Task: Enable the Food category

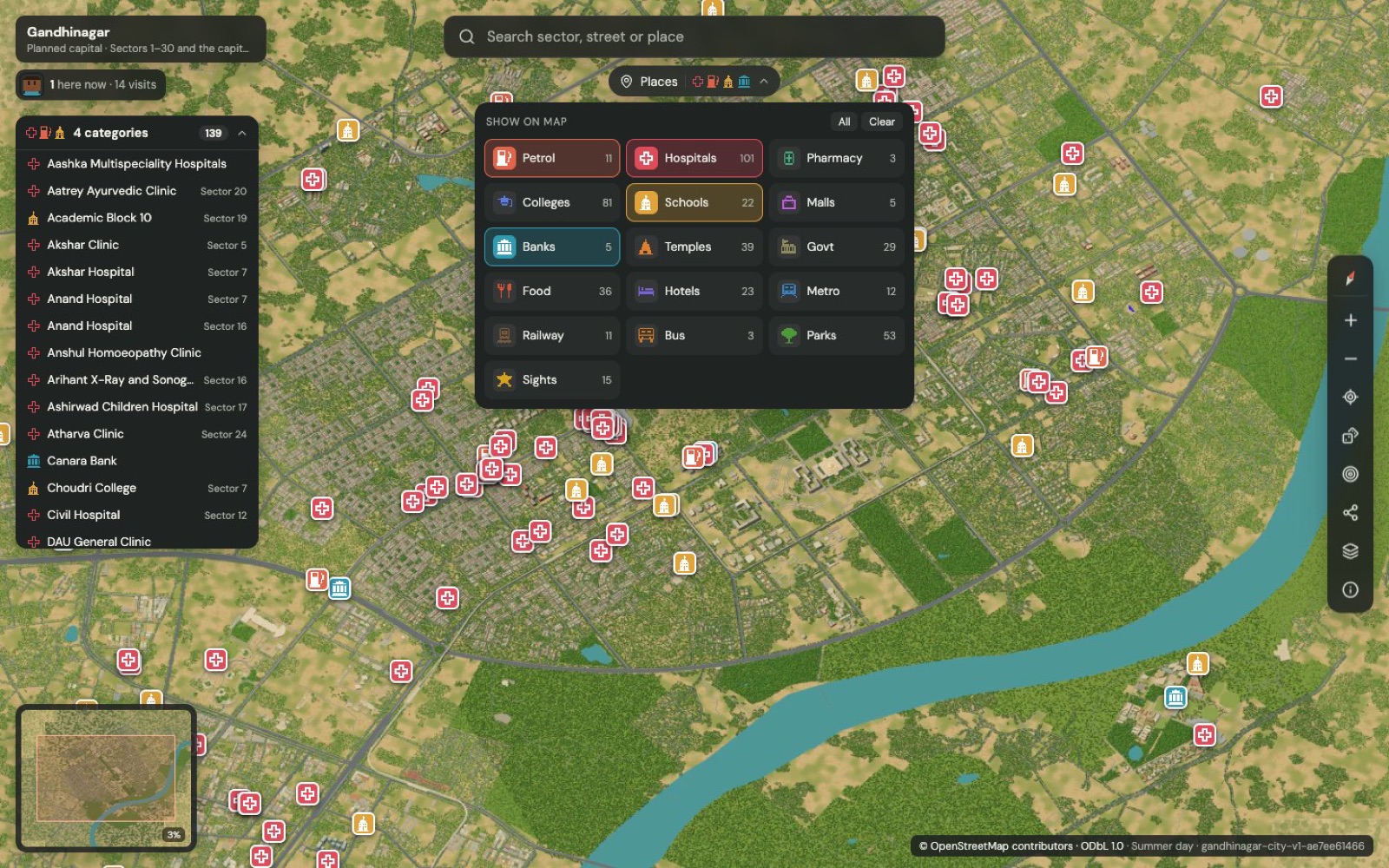Action: pyautogui.click(x=552, y=291)
